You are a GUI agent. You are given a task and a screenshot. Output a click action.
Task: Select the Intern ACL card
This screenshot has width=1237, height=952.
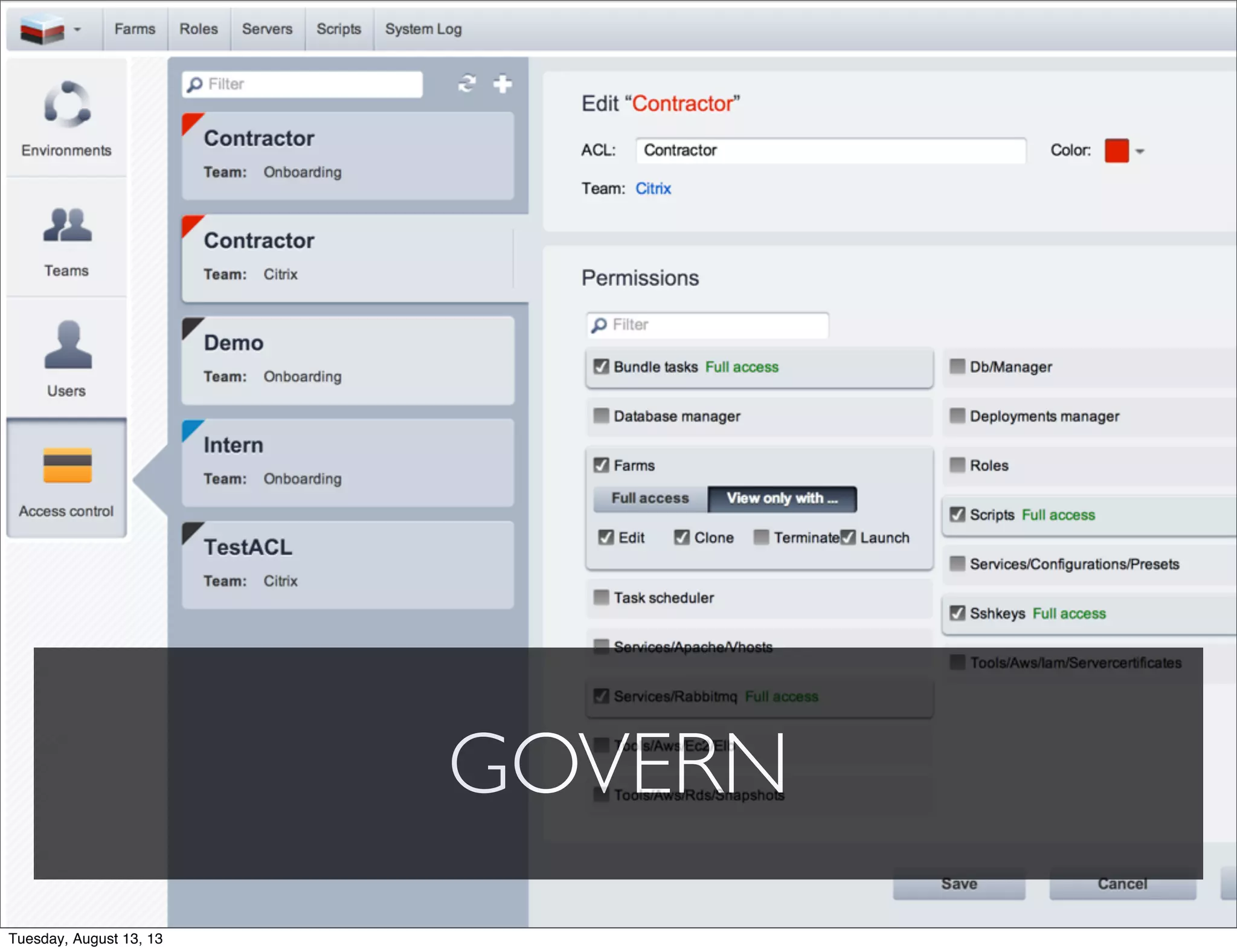[x=348, y=463]
